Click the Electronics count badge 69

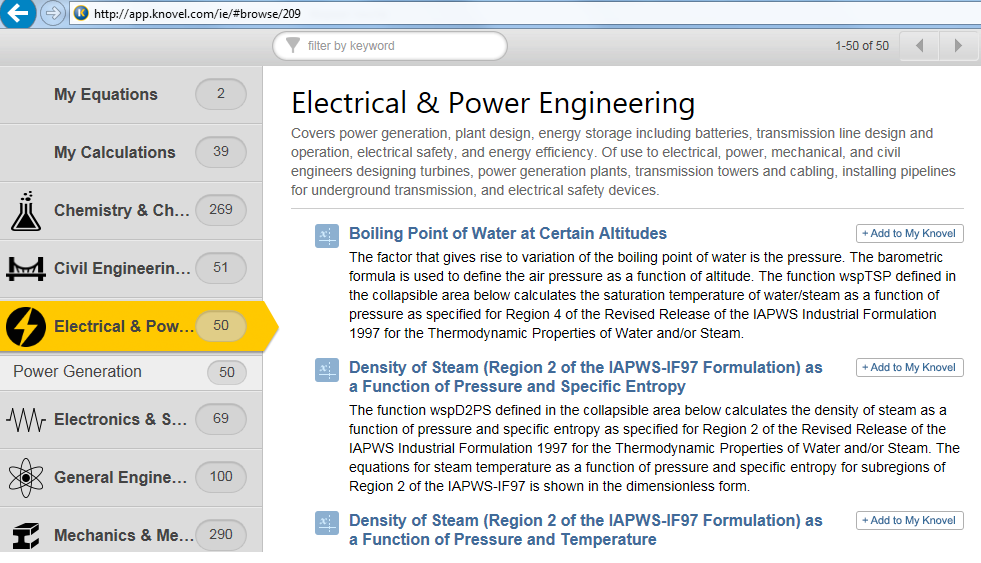point(221,419)
